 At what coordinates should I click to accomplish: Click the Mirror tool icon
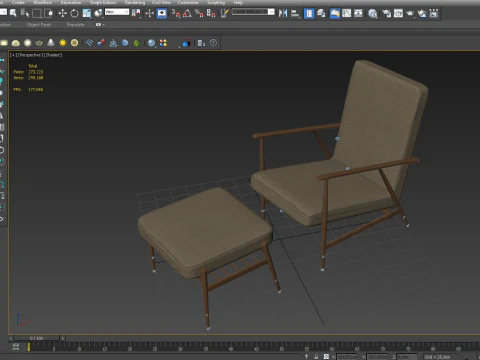tap(283, 13)
